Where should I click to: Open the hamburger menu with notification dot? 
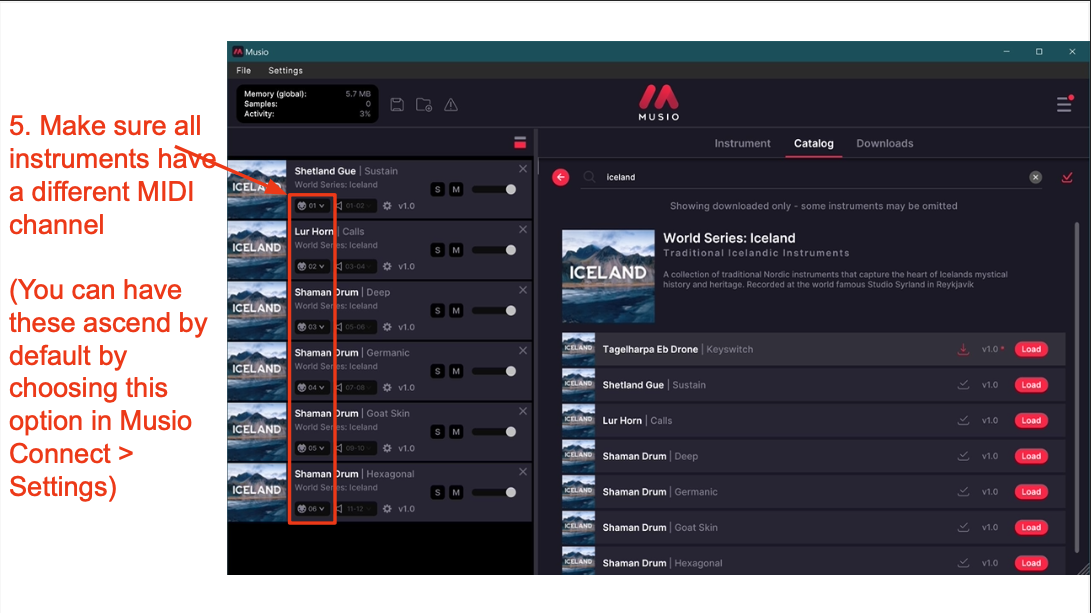click(x=1065, y=104)
